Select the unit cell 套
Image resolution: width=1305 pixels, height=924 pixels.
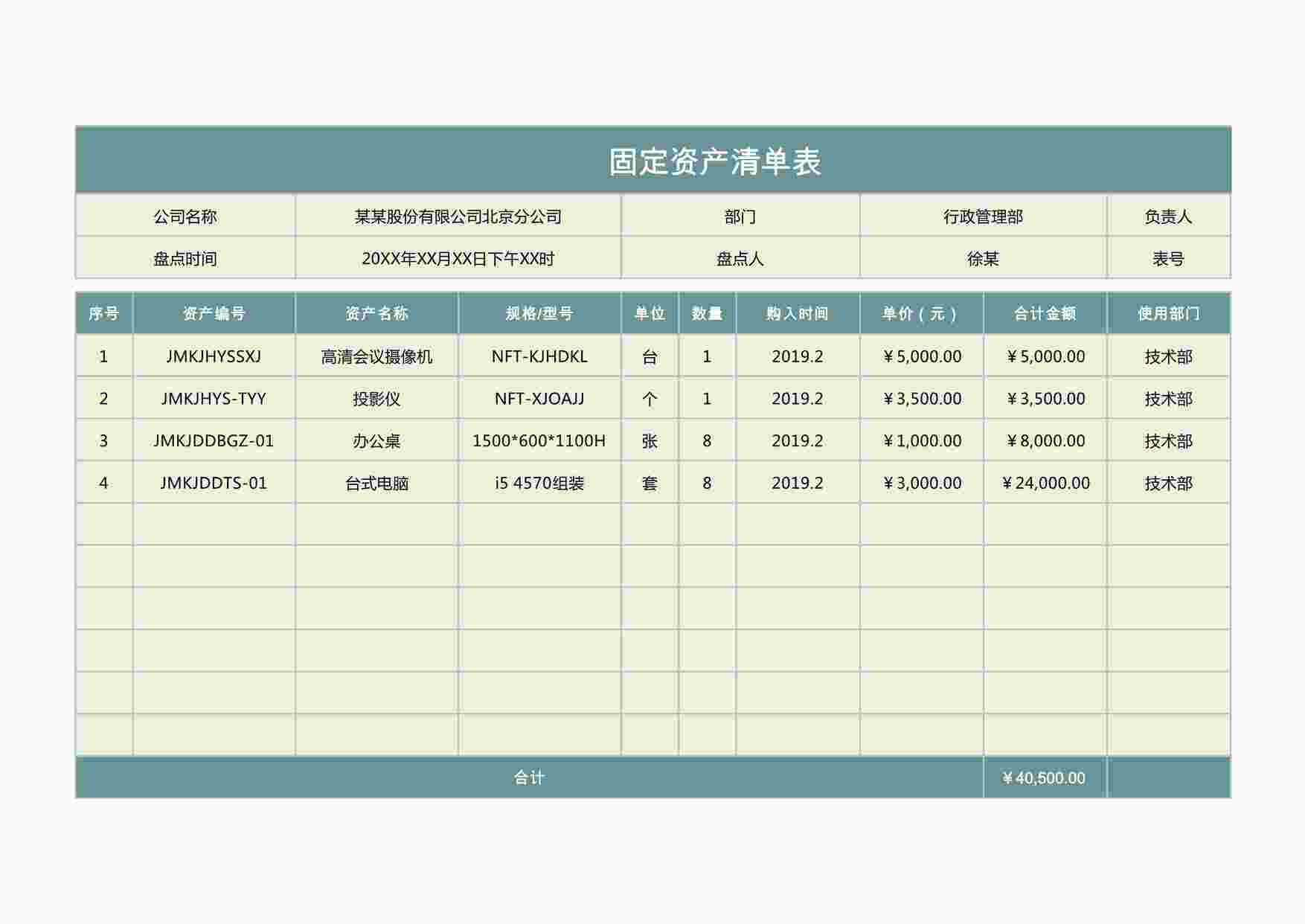[x=650, y=482]
